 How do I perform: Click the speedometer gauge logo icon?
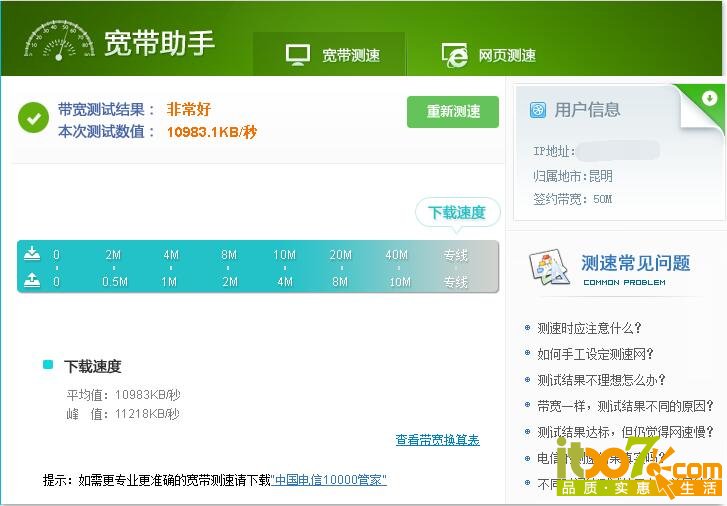click(59, 41)
